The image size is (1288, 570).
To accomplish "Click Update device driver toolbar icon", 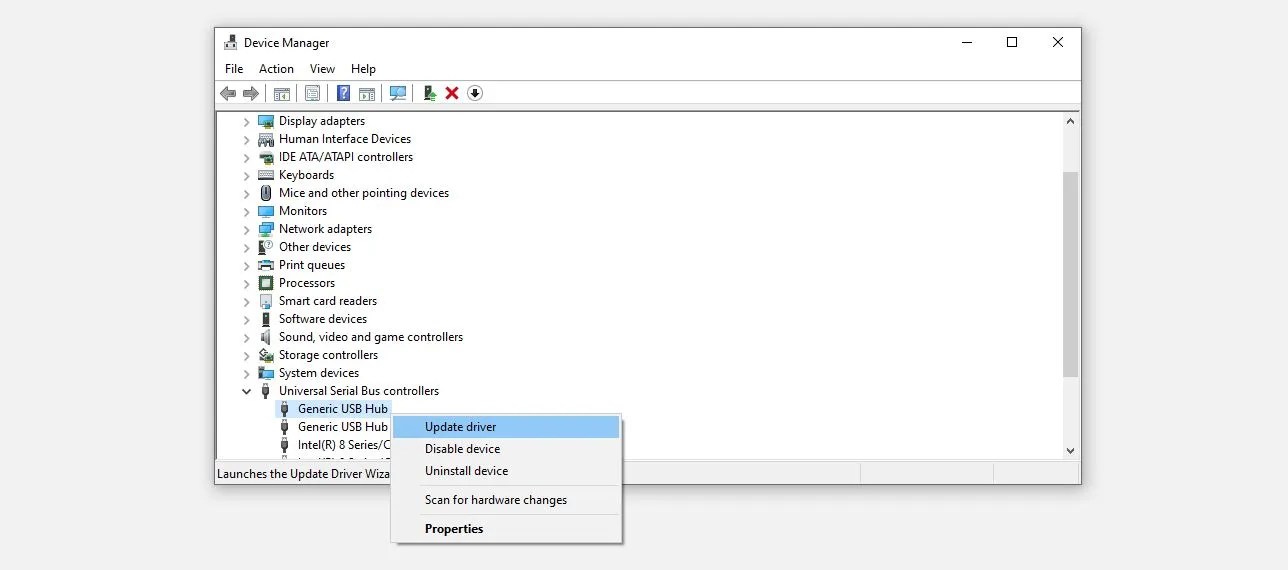I will click(x=429, y=93).
